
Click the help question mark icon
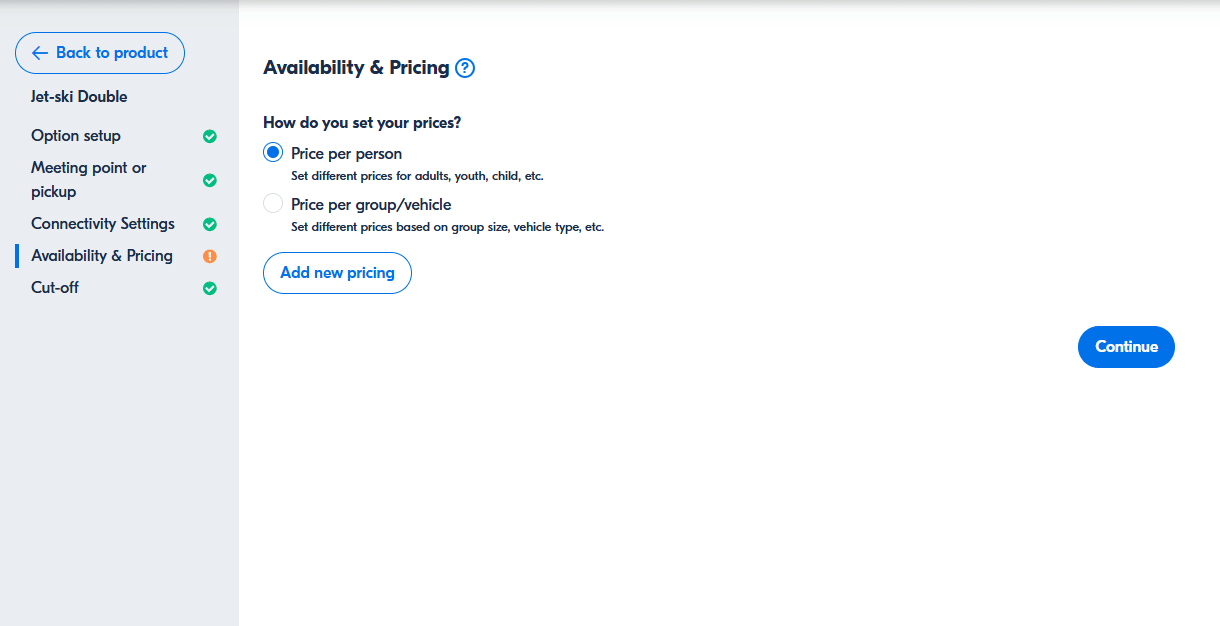coord(465,68)
